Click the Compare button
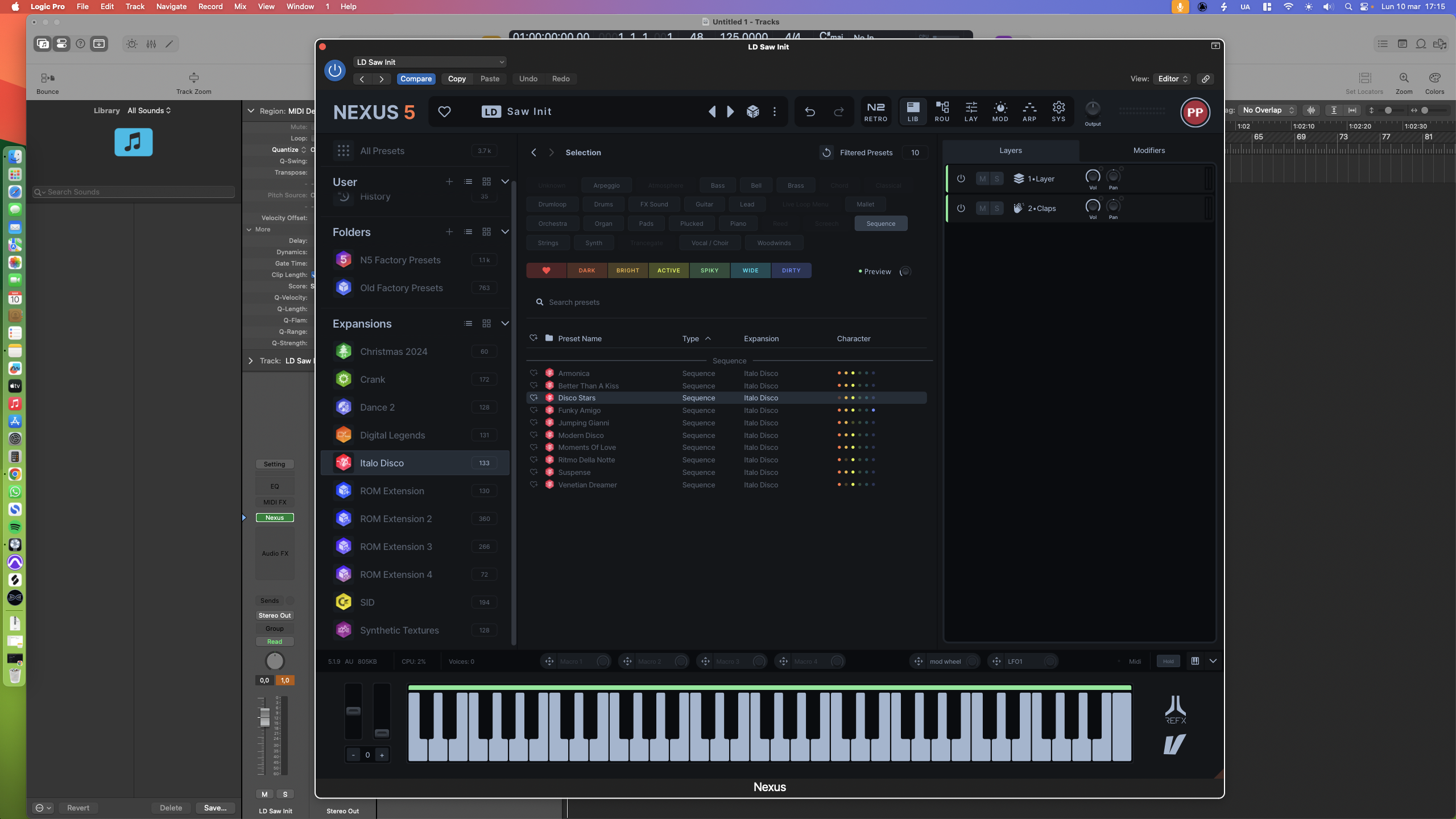Screen dimensions: 1456x819 (416, 79)
